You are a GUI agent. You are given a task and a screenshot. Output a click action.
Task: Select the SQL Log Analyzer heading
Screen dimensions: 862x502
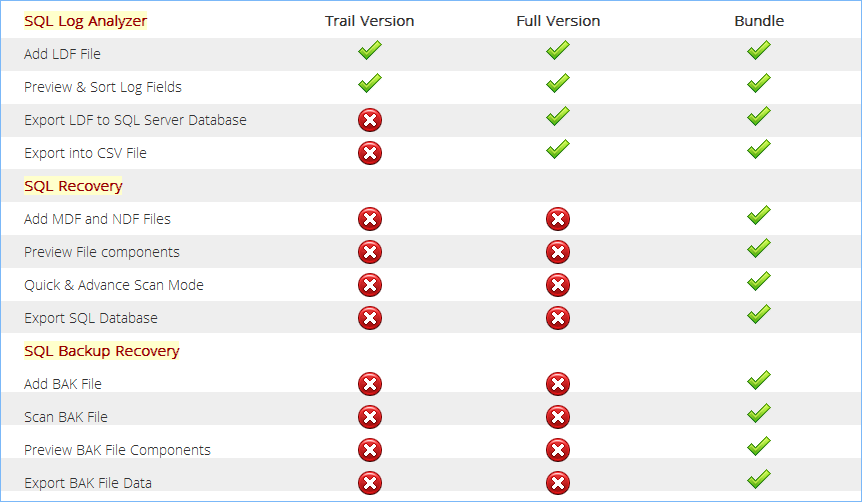coord(85,21)
